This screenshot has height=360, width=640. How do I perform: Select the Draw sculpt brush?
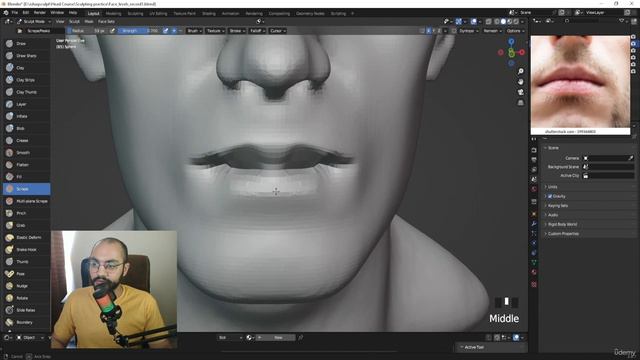(27, 43)
